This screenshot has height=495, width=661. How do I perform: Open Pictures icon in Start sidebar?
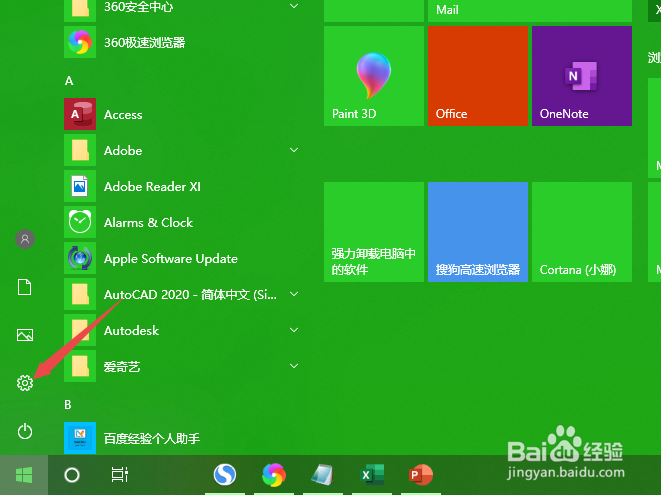pyautogui.click(x=25, y=335)
